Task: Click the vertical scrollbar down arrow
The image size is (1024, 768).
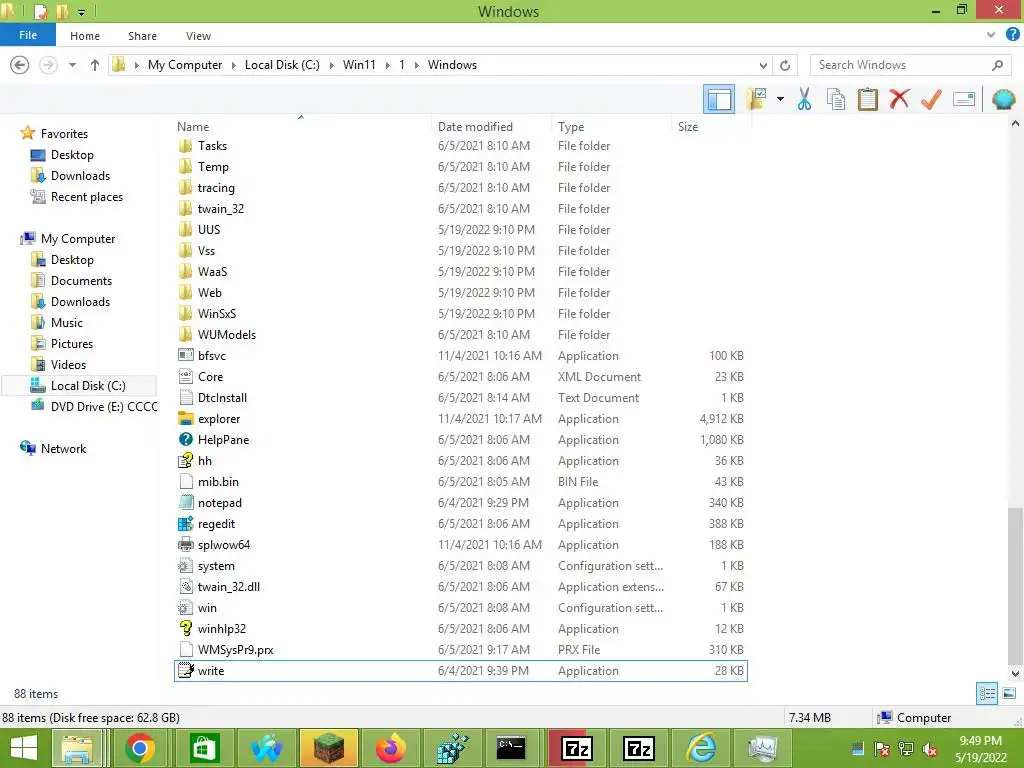Action: (1015, 673)
